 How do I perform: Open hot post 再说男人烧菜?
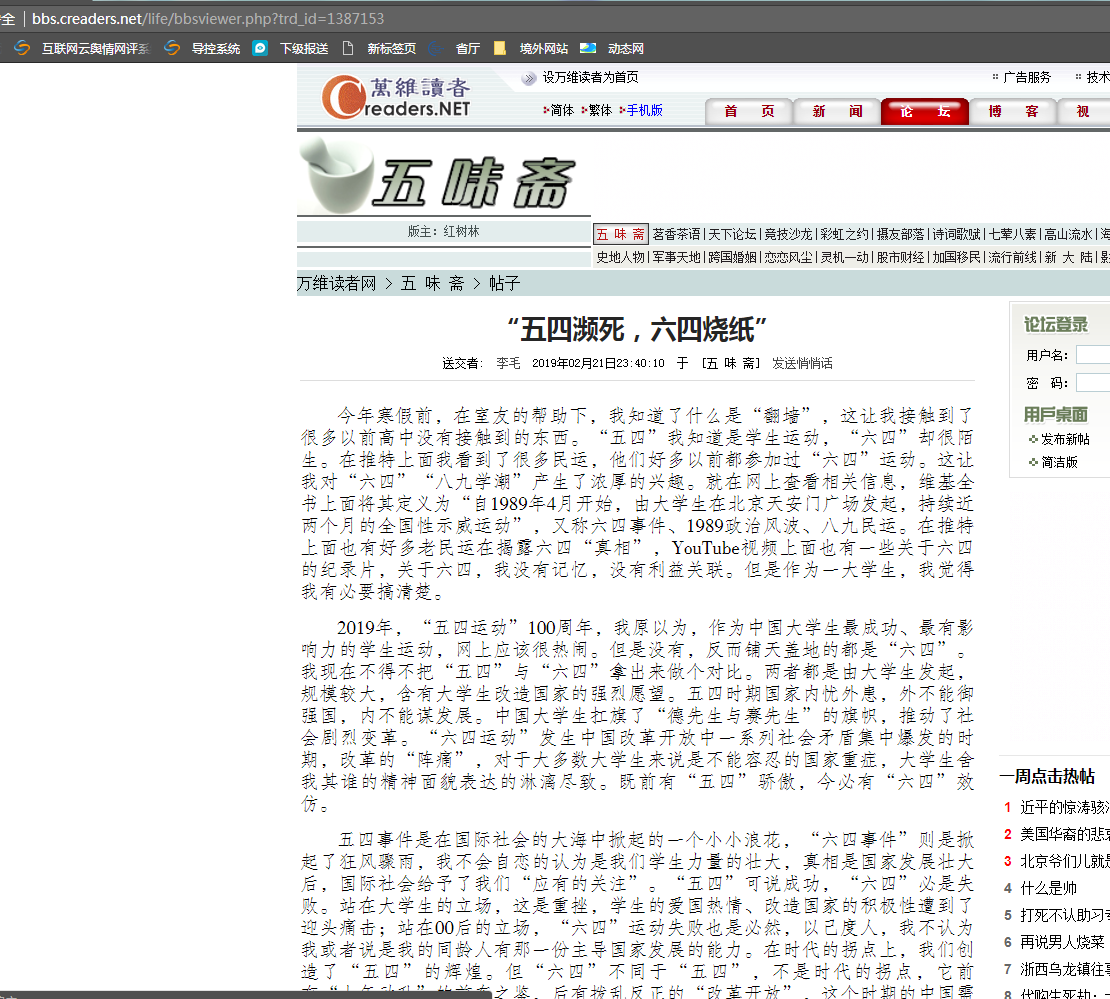pos(1062,942)
